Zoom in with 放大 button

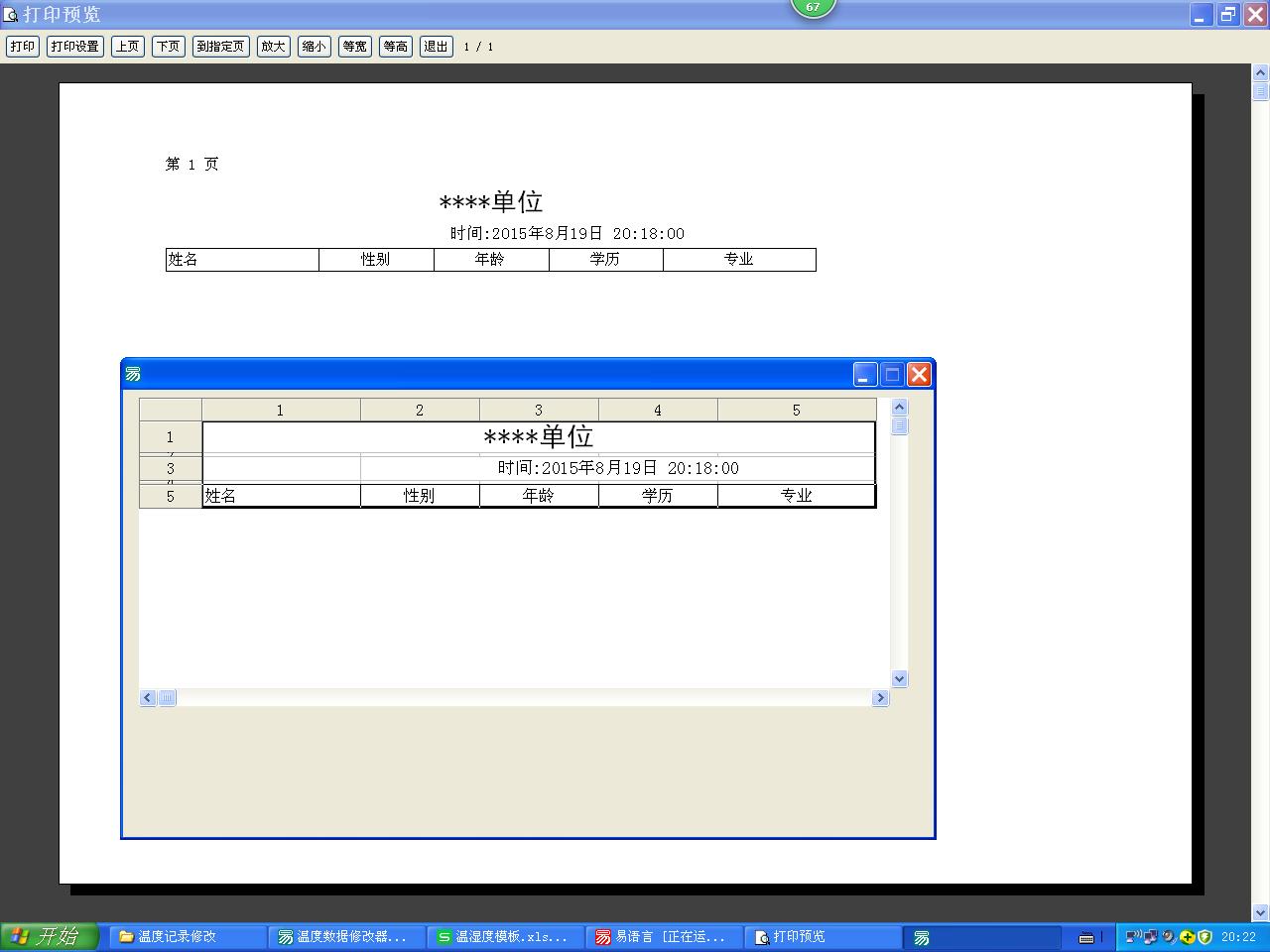click(x=274, y=47)
